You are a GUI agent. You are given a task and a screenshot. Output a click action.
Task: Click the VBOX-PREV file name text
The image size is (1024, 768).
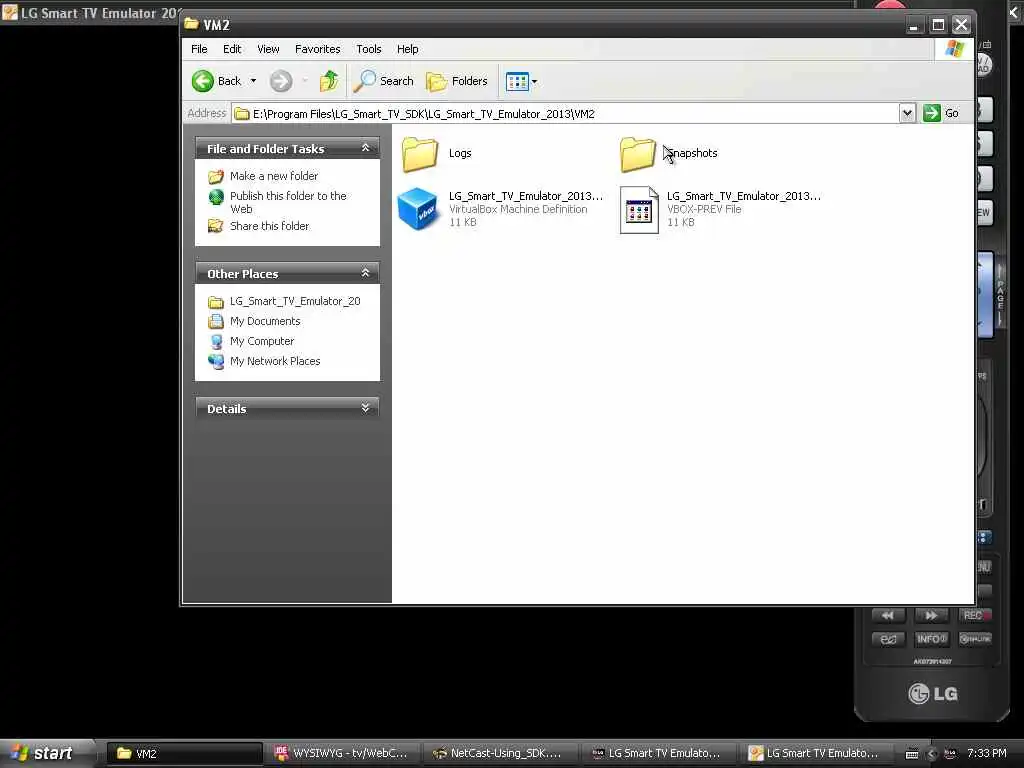tap(744, 196)
